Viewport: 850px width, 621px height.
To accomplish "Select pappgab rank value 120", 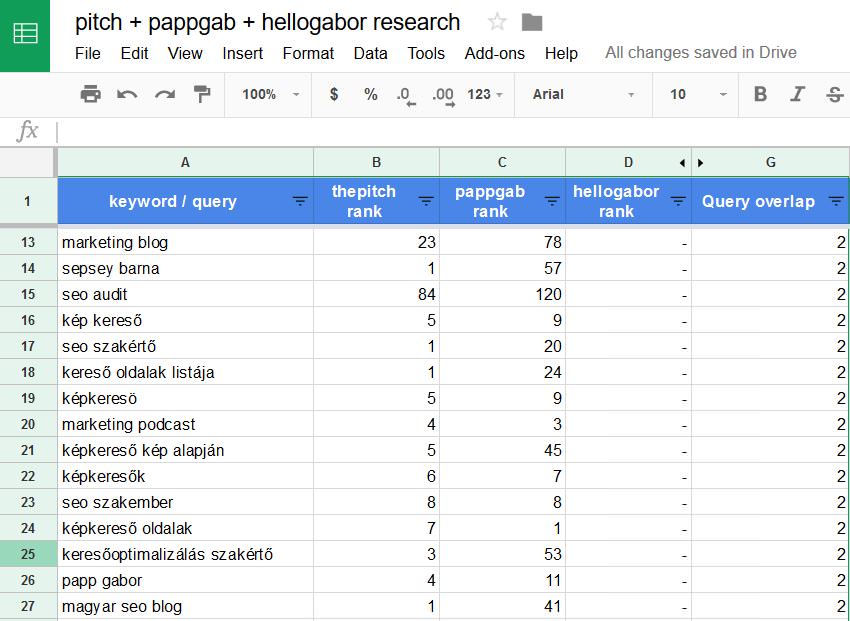I will click(x=502, y=294).
